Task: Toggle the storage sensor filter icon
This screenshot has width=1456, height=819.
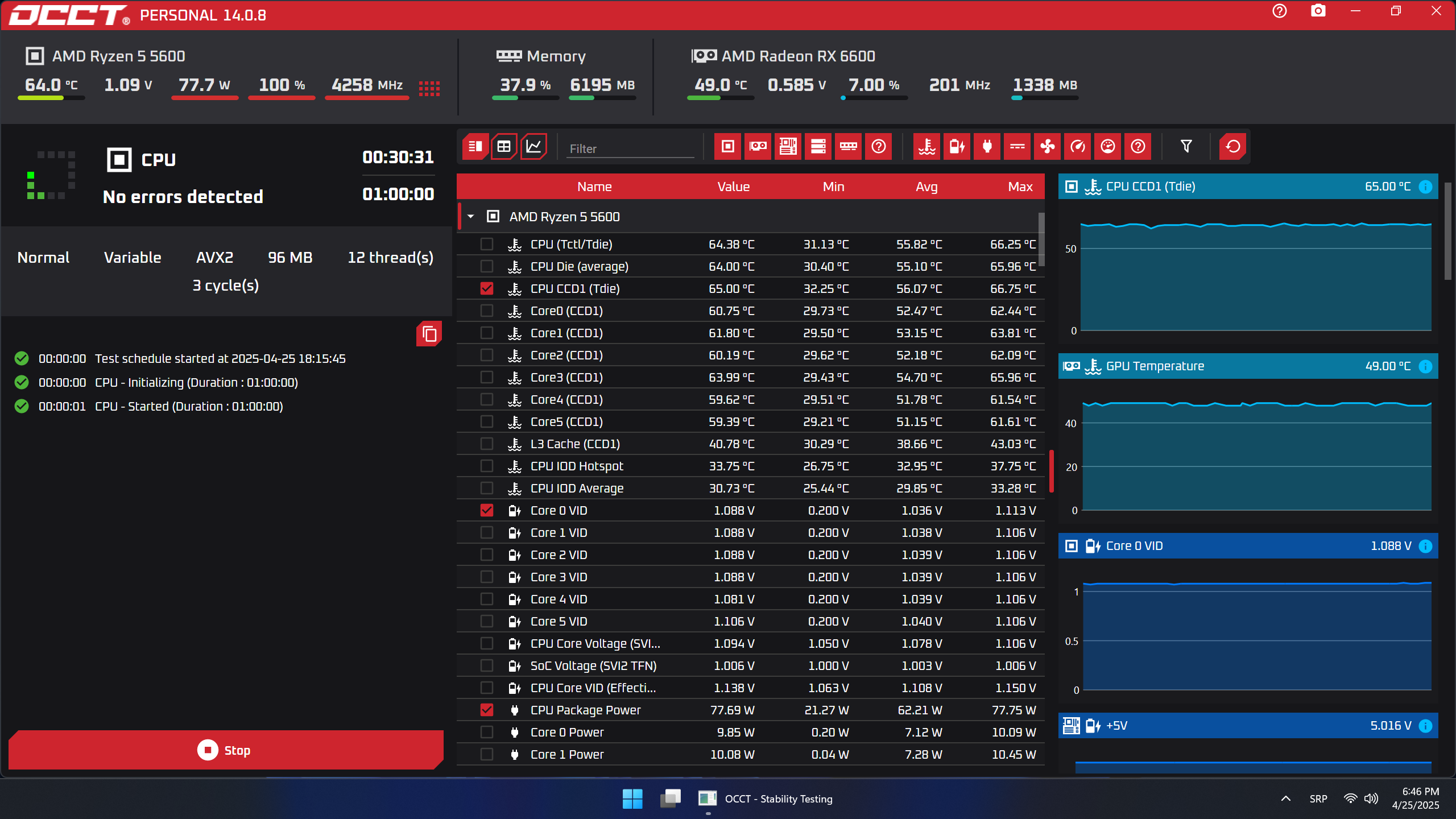Action: tap(818, 147)
